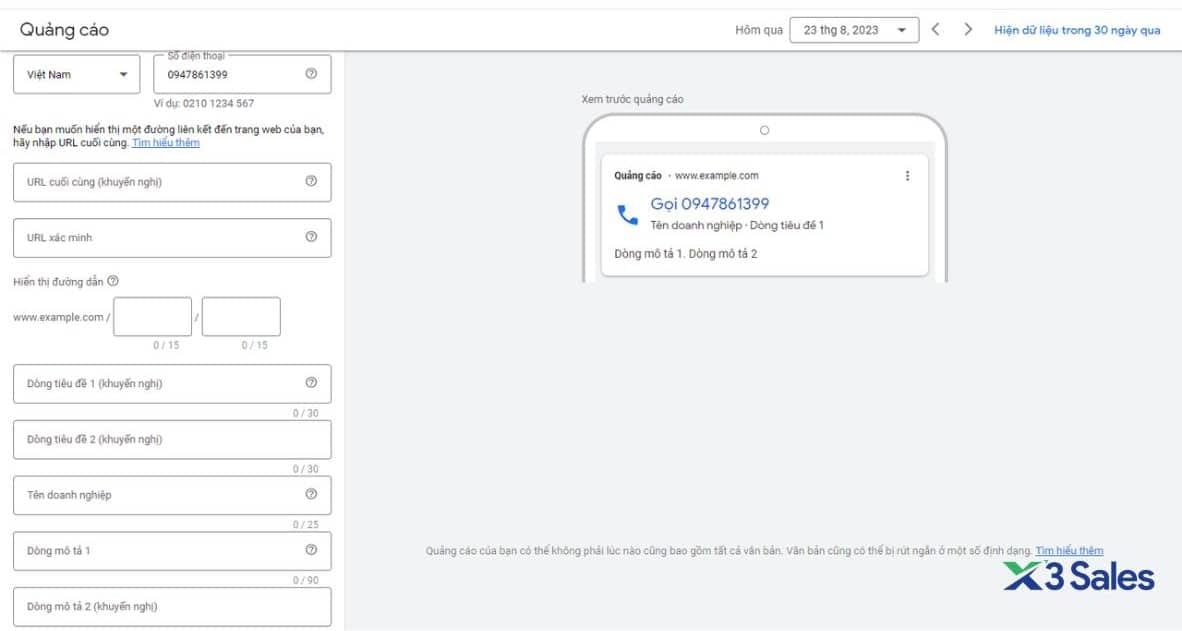Open help icon beside Hiển thị đường dẫn
Viewport: 1182px width, 631px height.
coord(113,281)
